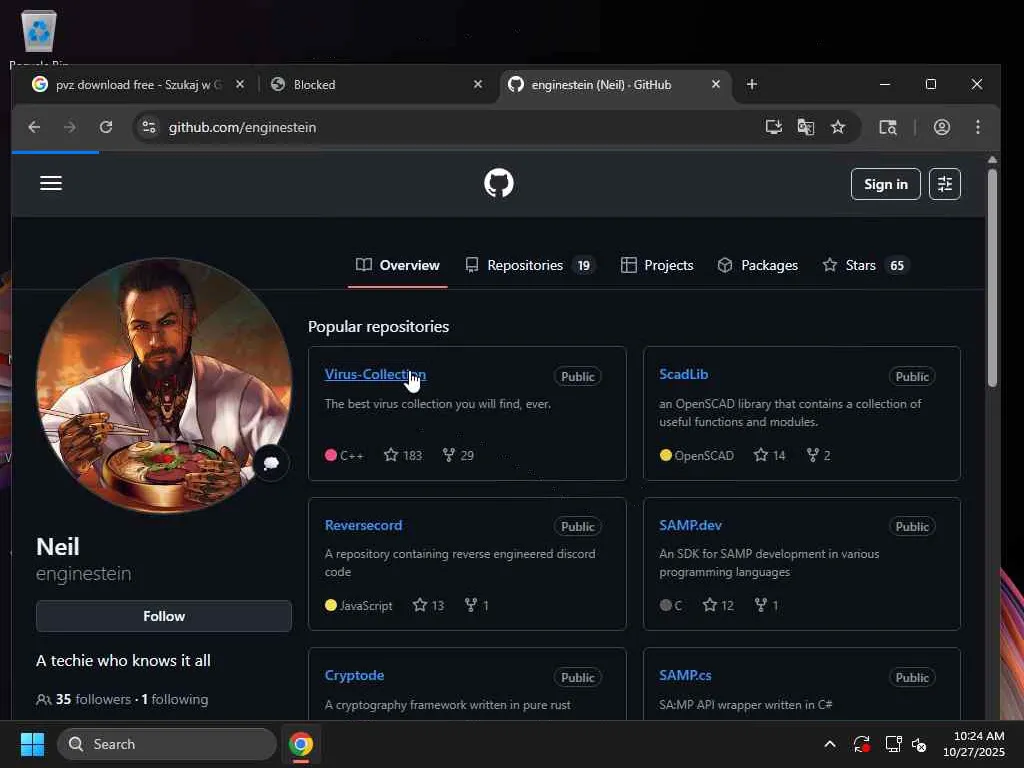The height and width of the screenshot is (768, 1024).
Task: Open a new tab with plus button
Action: pyautogui.click(x=752, y=84)
